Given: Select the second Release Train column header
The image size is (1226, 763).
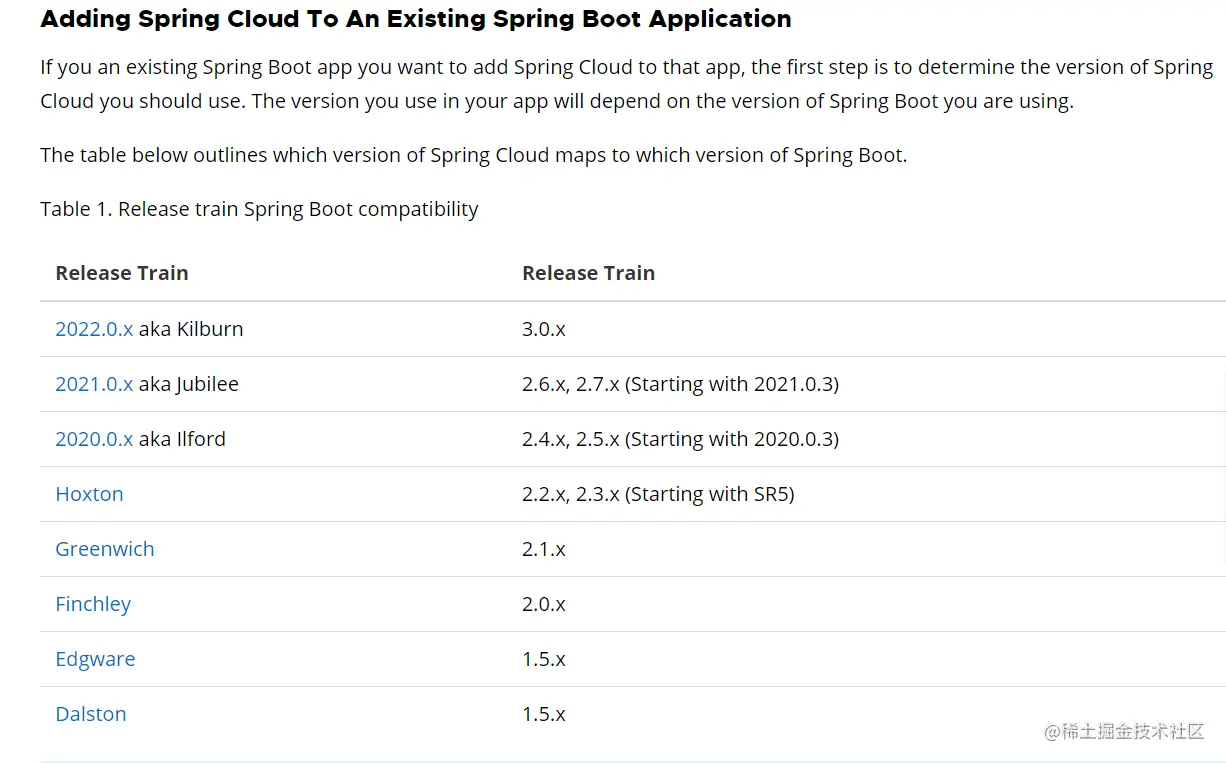Looking at the screenshot, I should pos(588,273).
